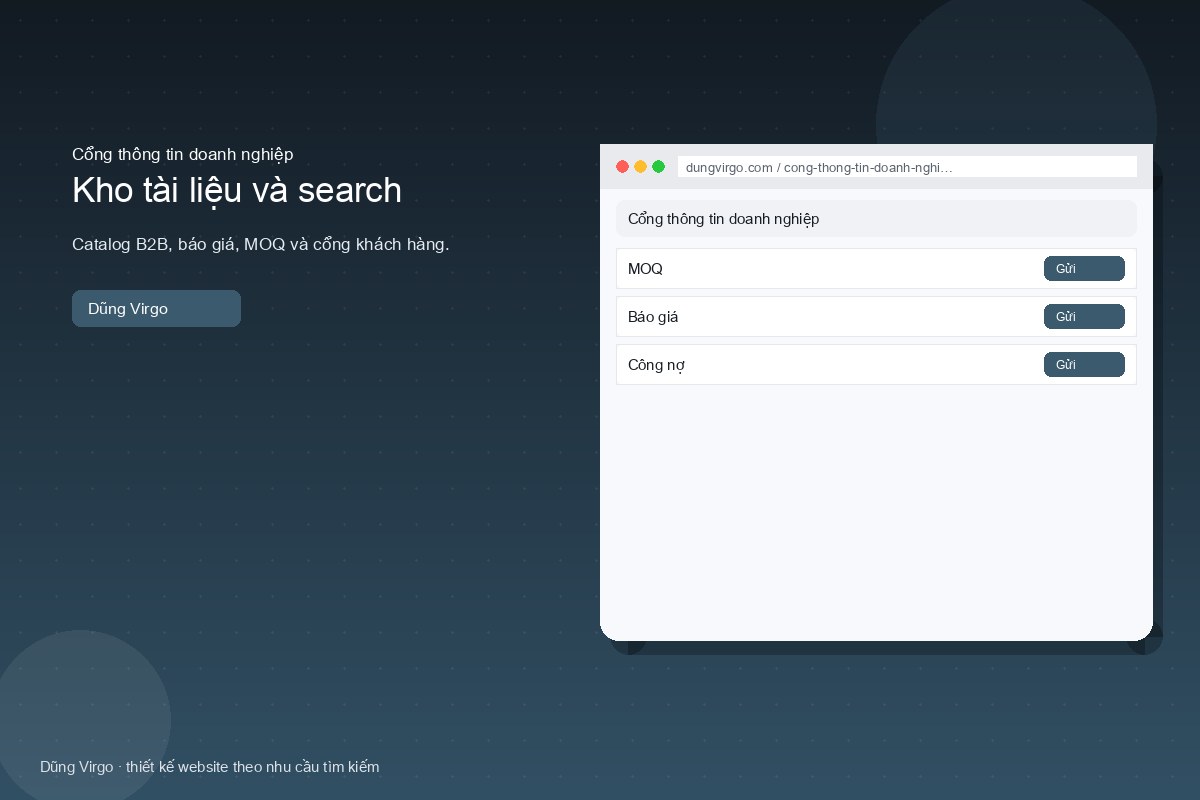1200x800 pixels.
Task: Click the Kho tài liệu và search heading
Action: point(237,190)
